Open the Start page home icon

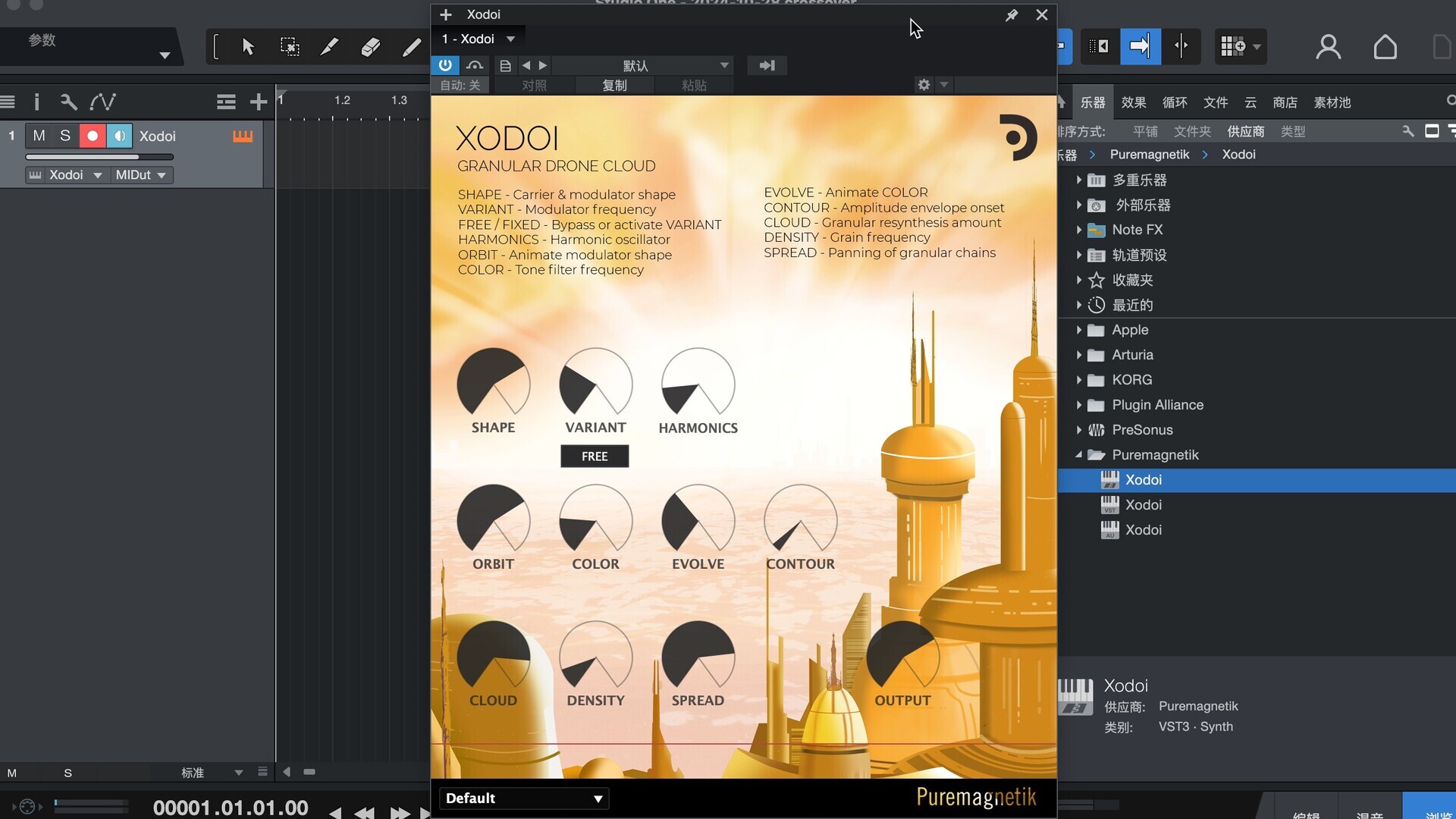tap(1385, 47)
